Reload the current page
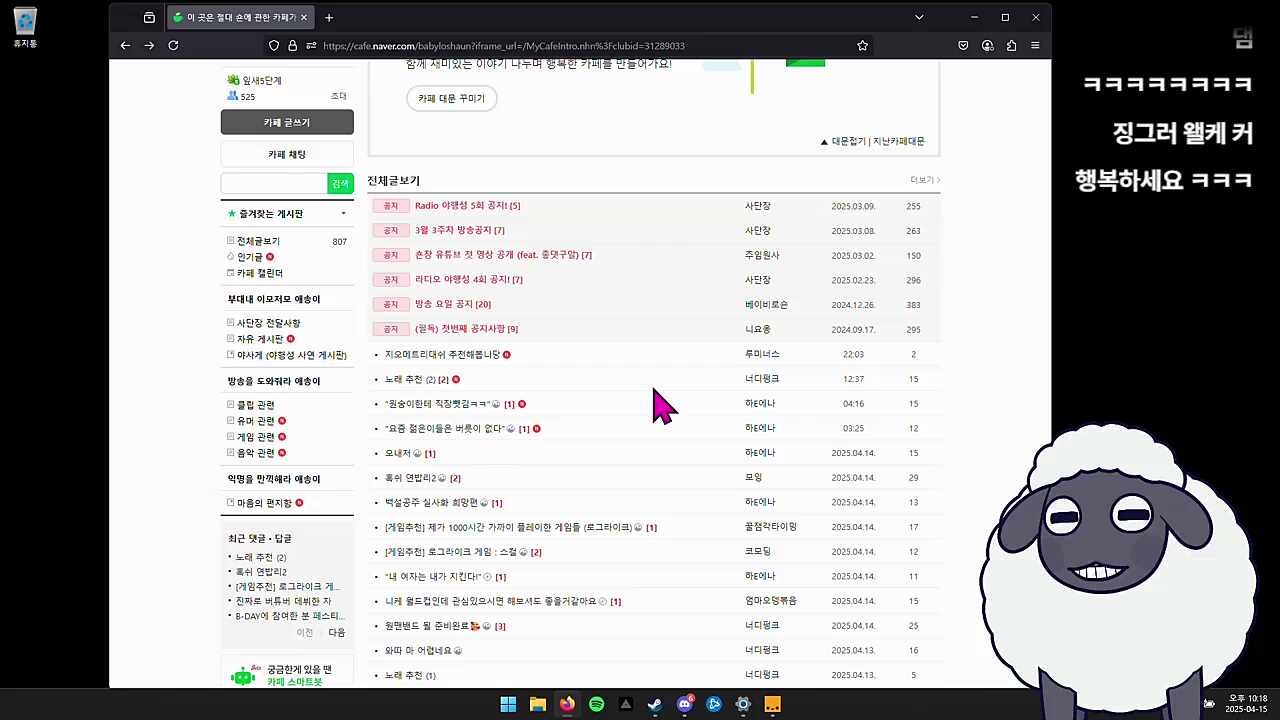Viewport: 1280px width, 720px height. pos(173,45)
